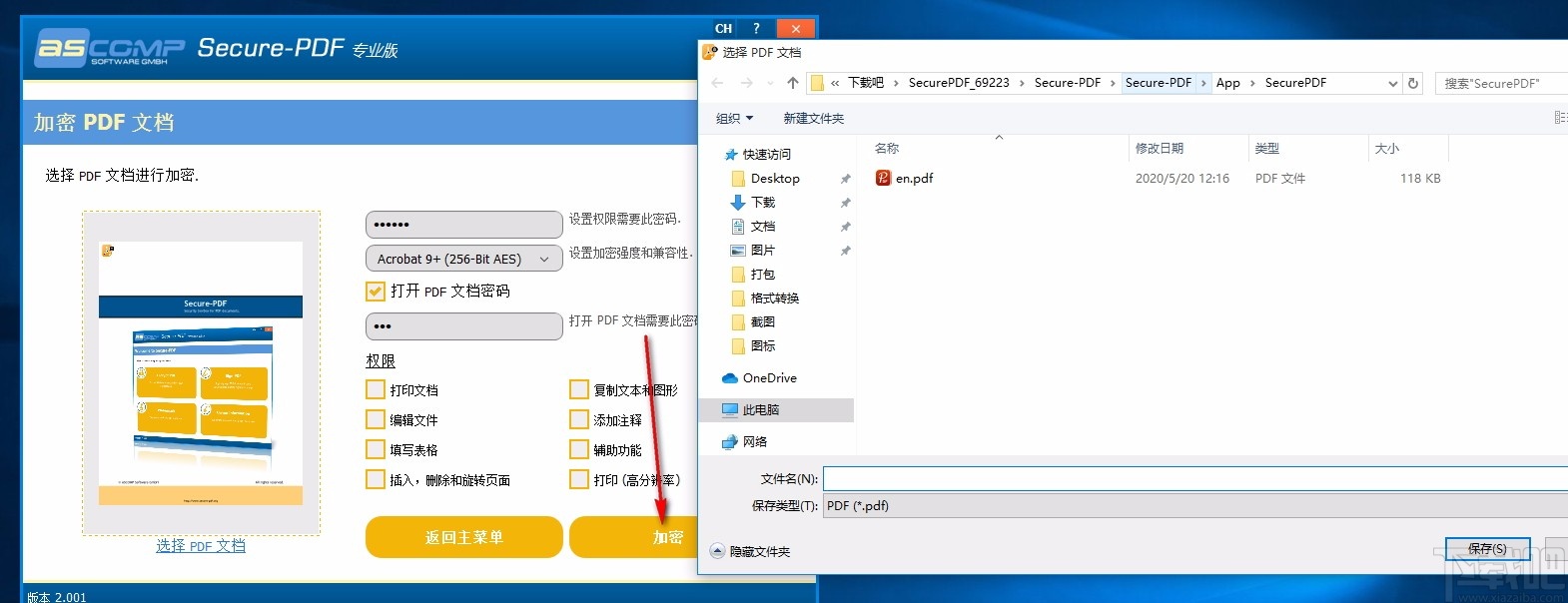Open the 下载 downloads folder in sidebar
1568x603 pixels.
tap(763, 203)
